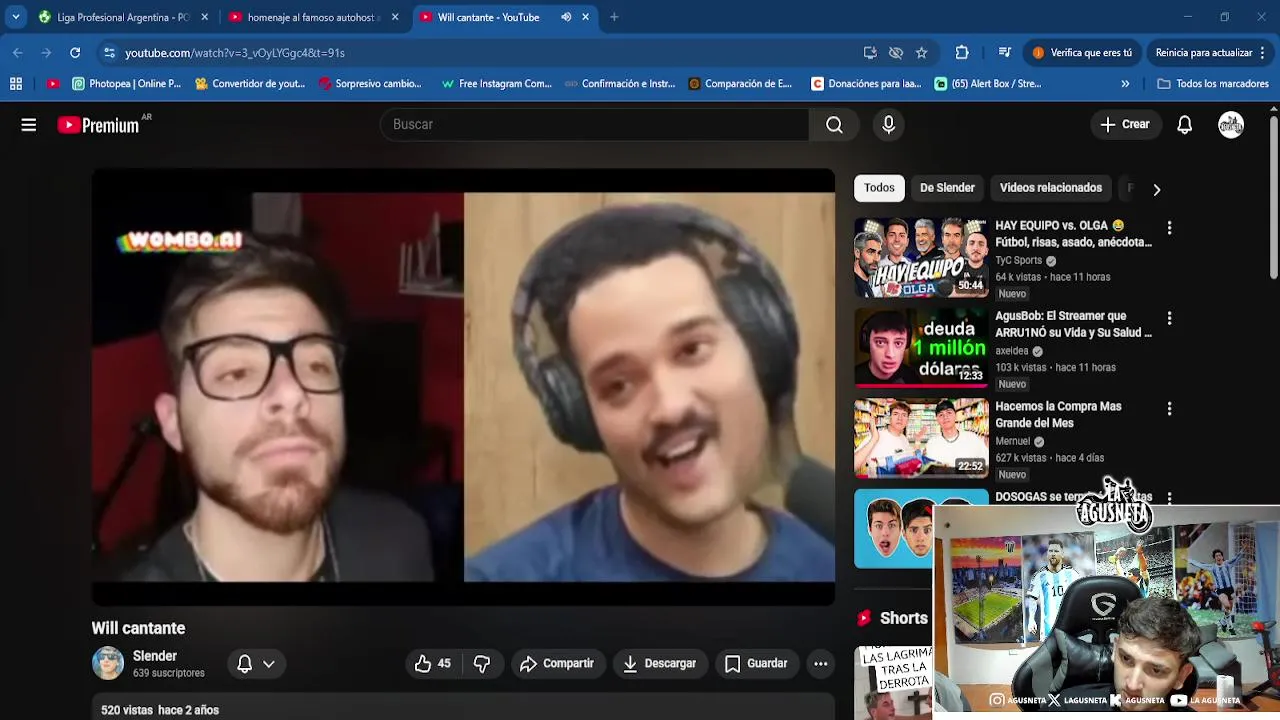Focus the Buscar search field

click(594, 125)
